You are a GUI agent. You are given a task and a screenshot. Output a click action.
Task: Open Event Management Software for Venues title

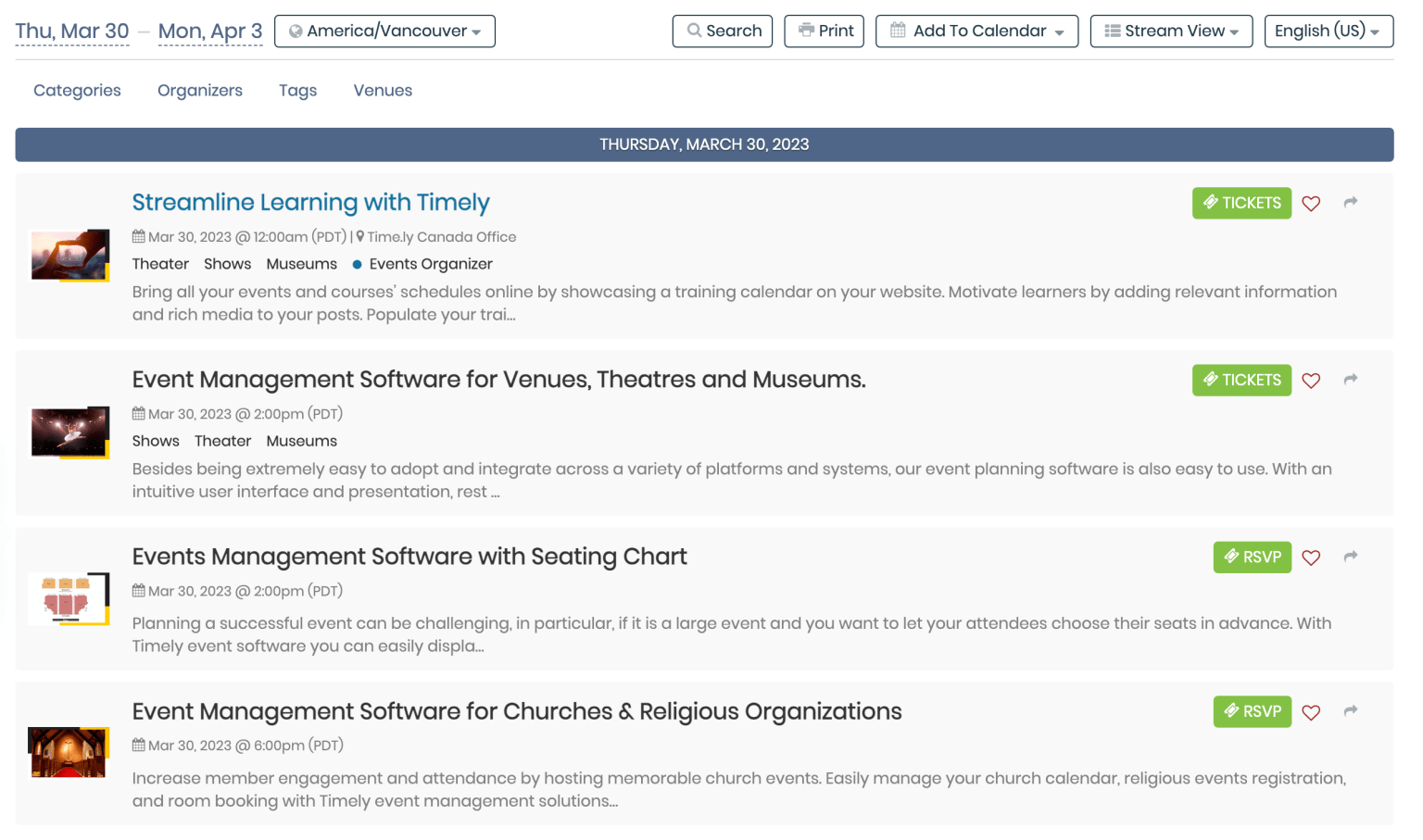click(x=498, y=380)
